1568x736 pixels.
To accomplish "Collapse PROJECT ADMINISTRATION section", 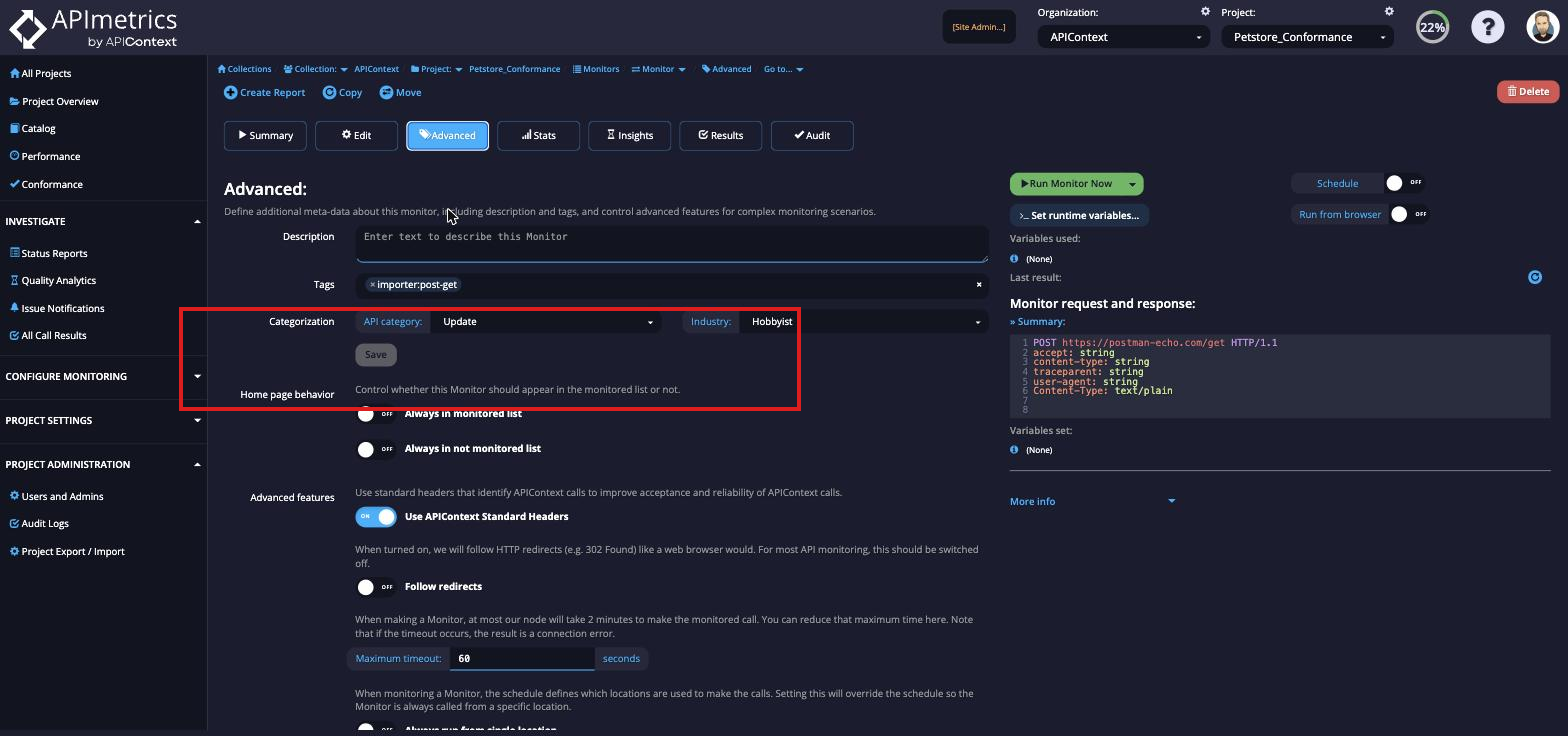I will pos(103,464).
